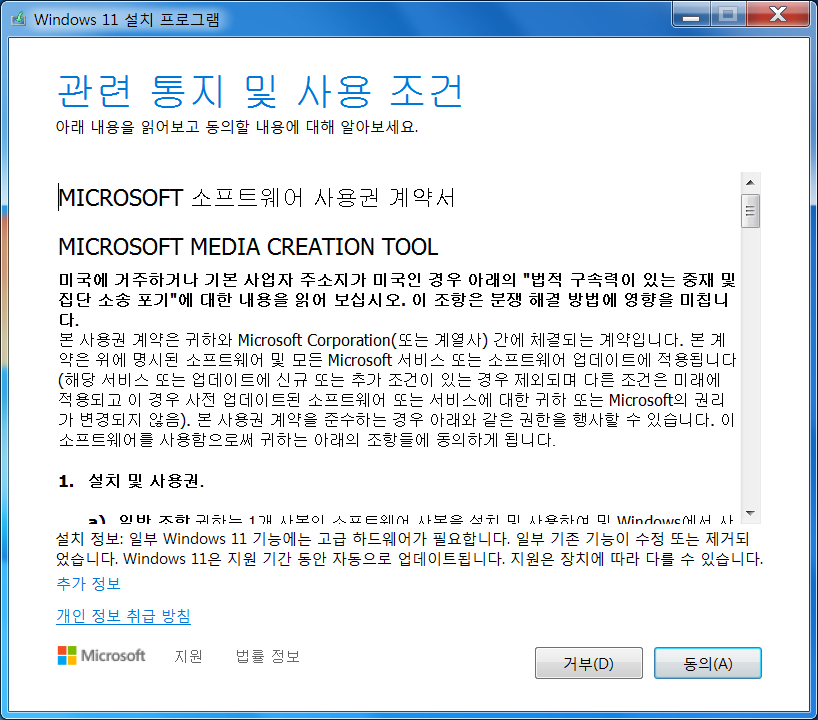
Task: Close the Windows 11 설치 프로그램 window
Action: [x=778, y=14]
